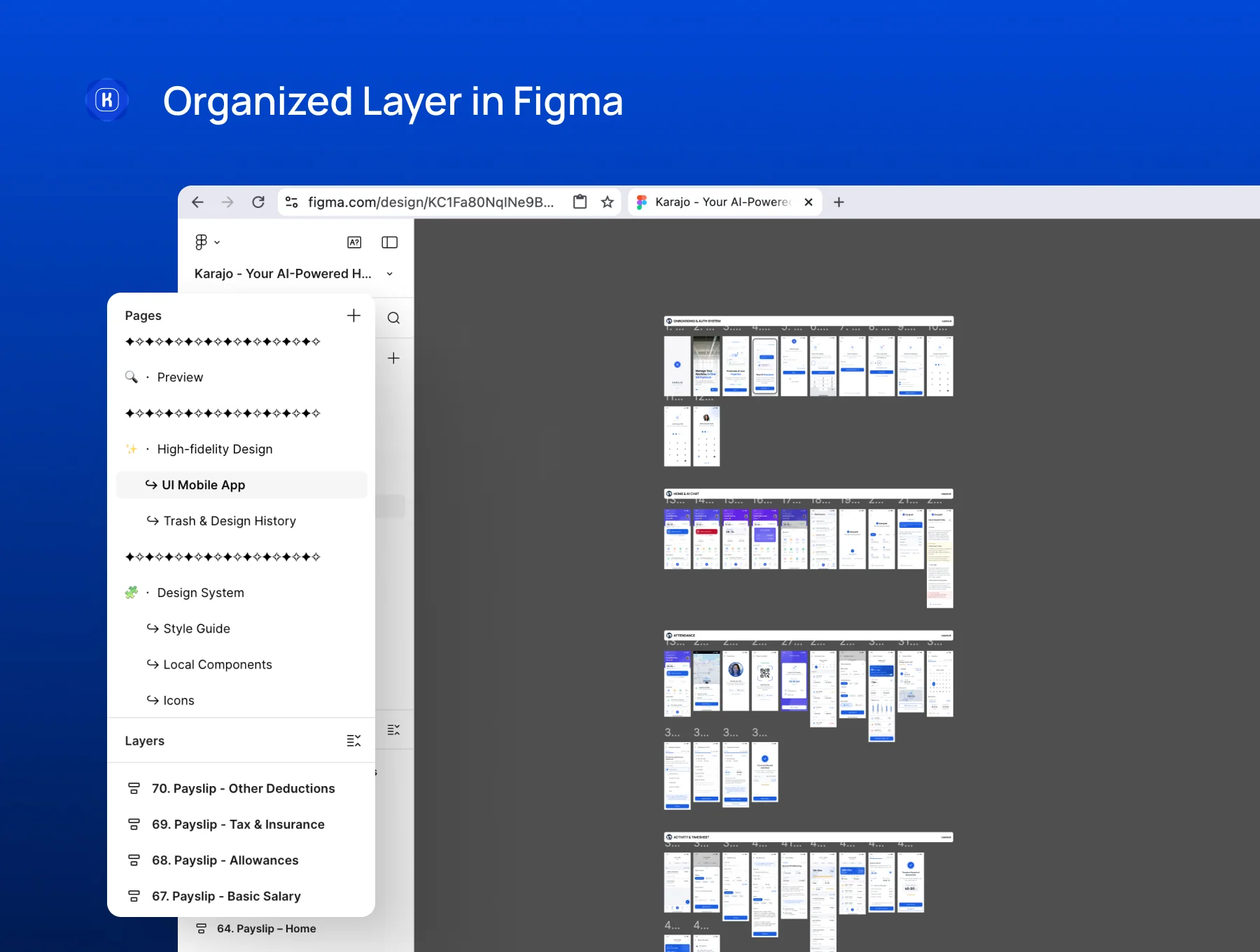1260x952 pixels.
Task: Select the QR code frame in Attendance
Action: [x=765, y=681]
